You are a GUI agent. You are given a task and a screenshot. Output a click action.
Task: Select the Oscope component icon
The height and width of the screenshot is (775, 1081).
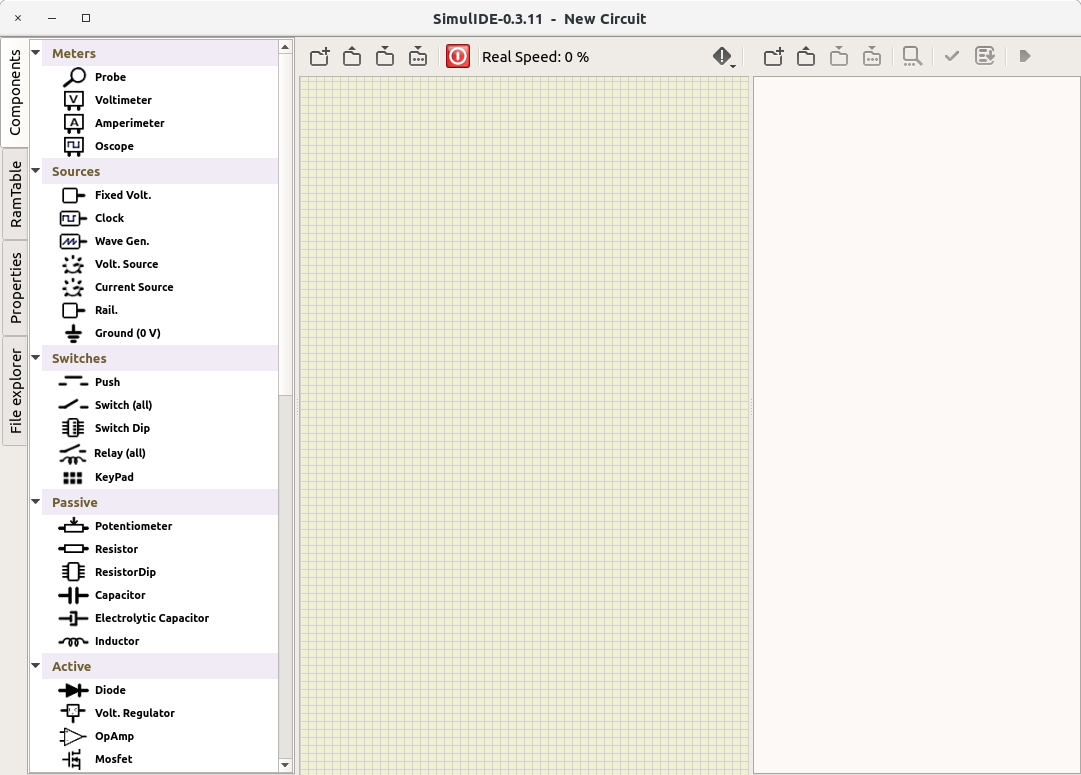(x=74, y=146)
